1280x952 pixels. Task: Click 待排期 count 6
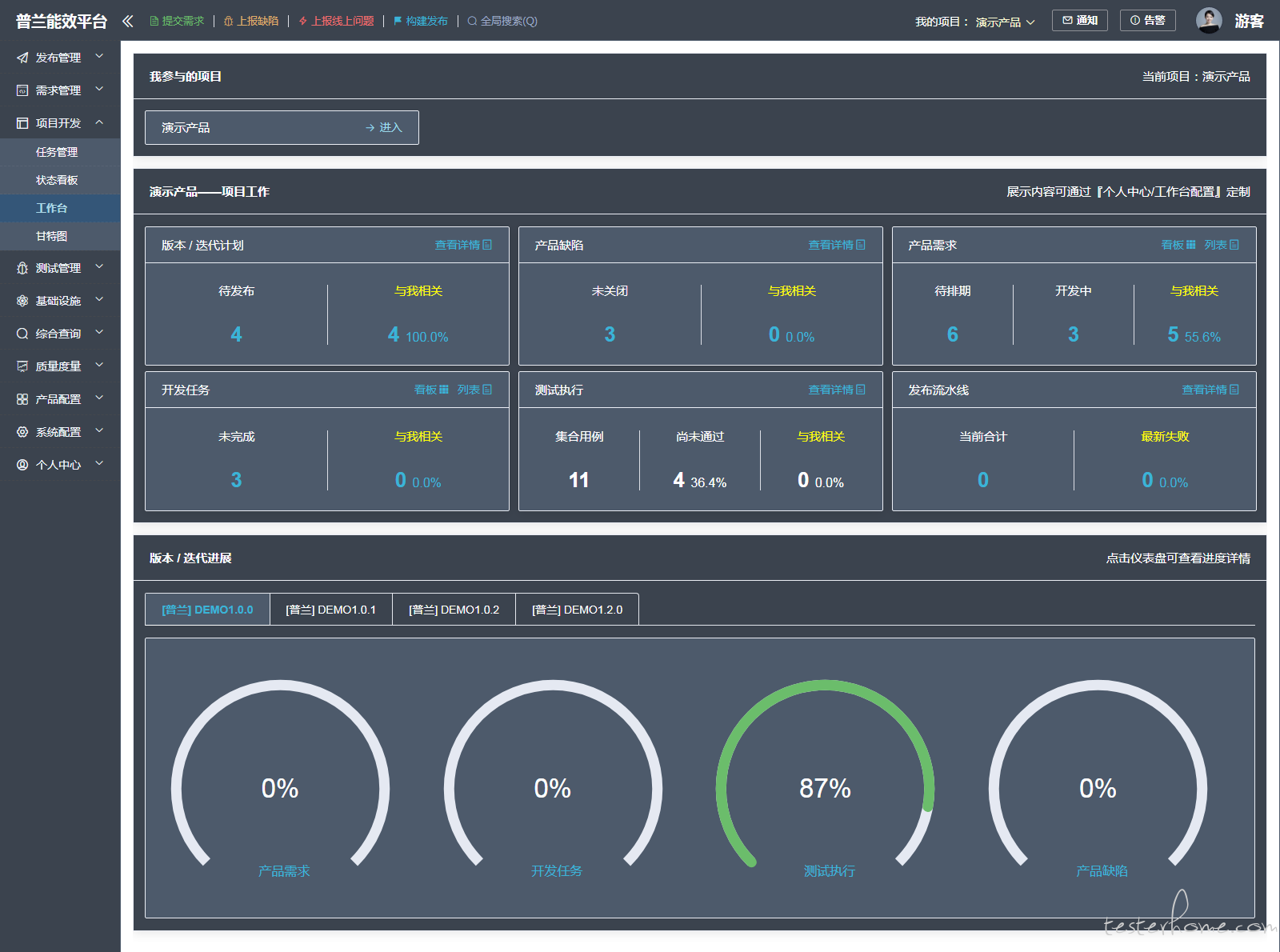click(x=952, y=334)
